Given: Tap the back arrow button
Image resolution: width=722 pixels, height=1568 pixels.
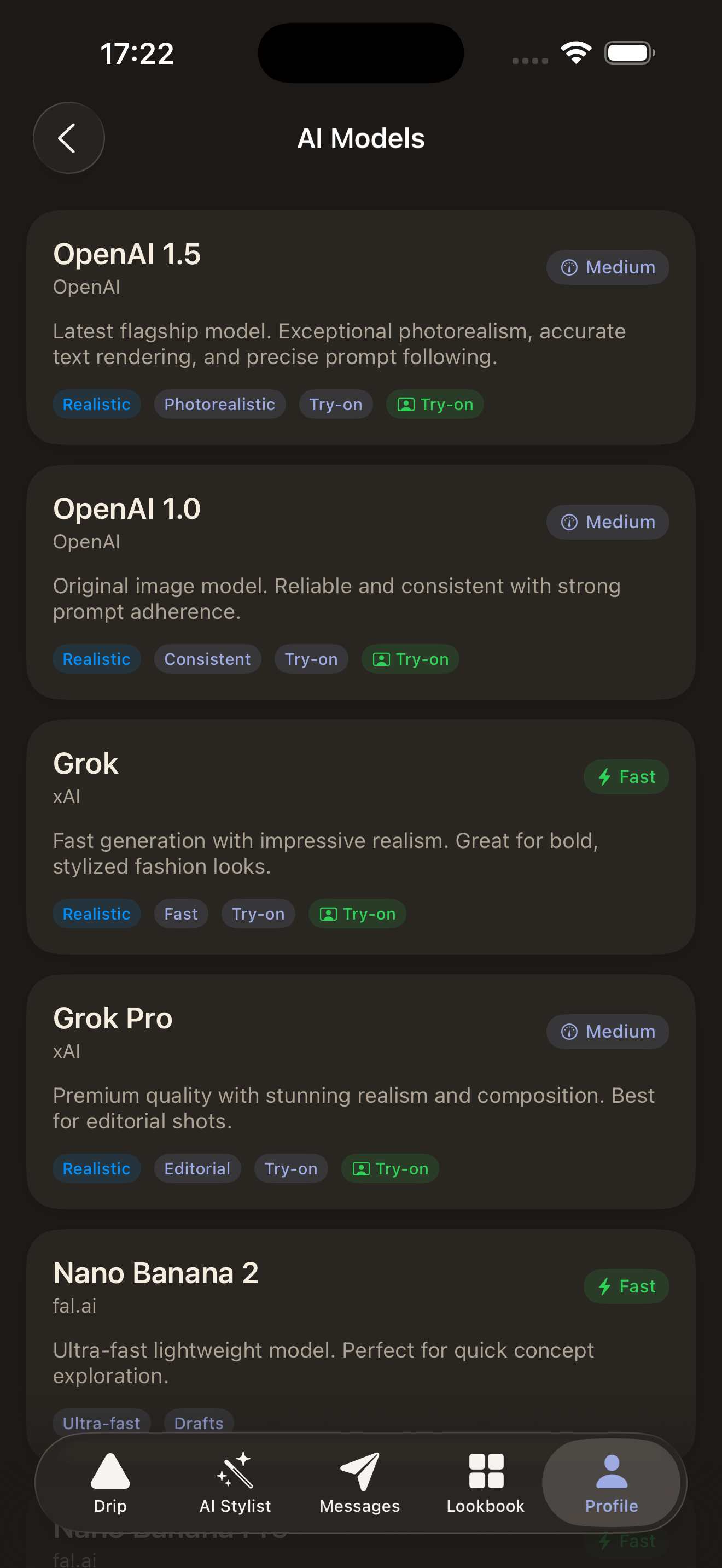Looking at the screenshot, I should coord(68,138).
